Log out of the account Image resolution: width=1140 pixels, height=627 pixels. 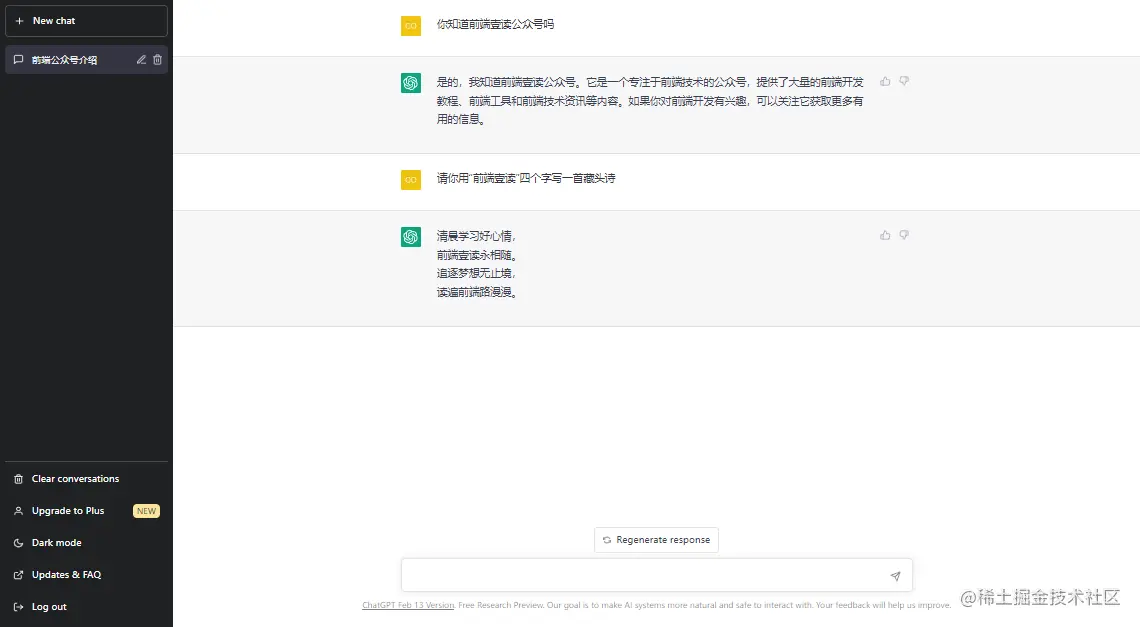coord(87,607)
